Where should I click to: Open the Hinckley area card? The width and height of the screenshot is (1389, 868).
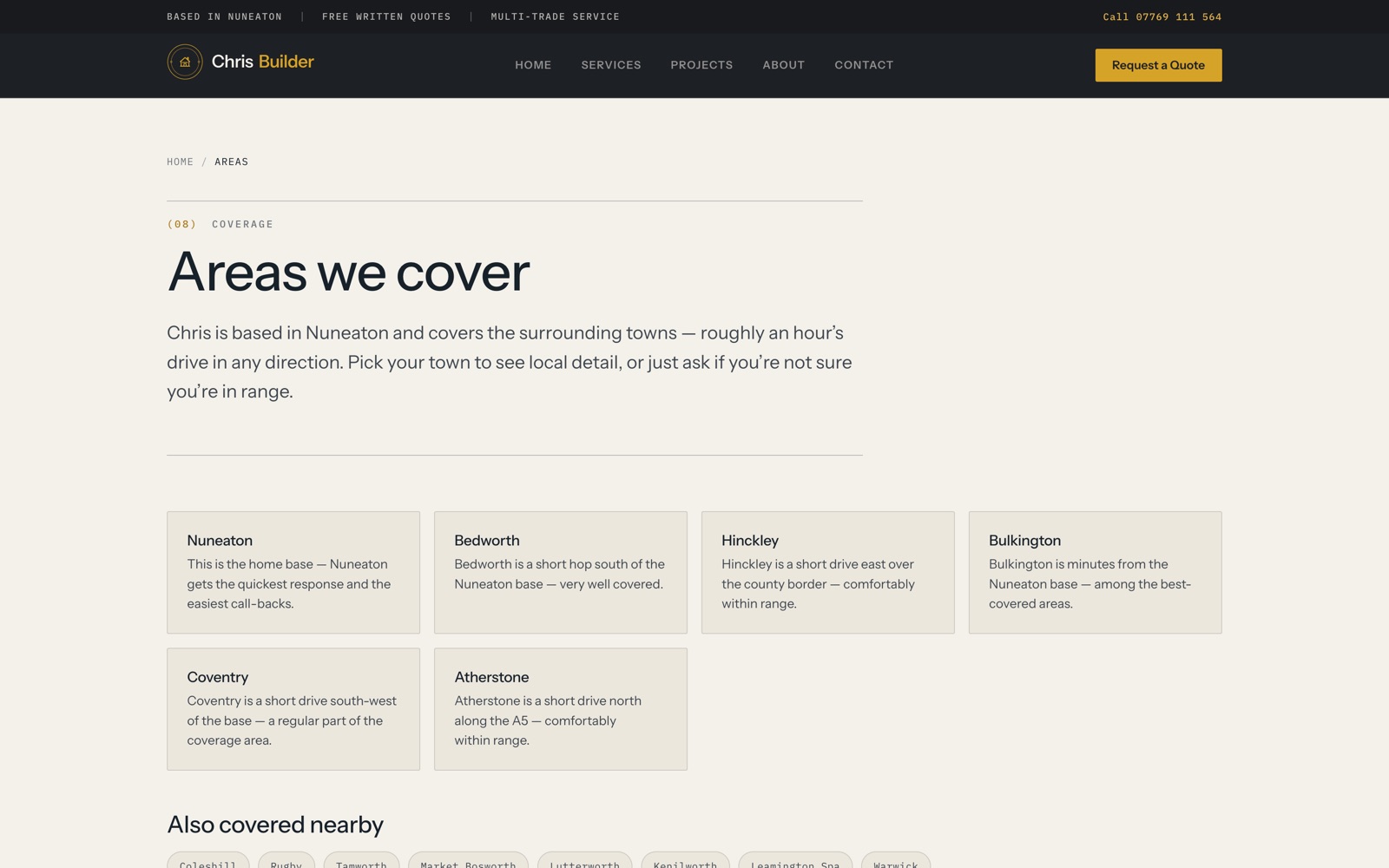(x=828, y=572)
